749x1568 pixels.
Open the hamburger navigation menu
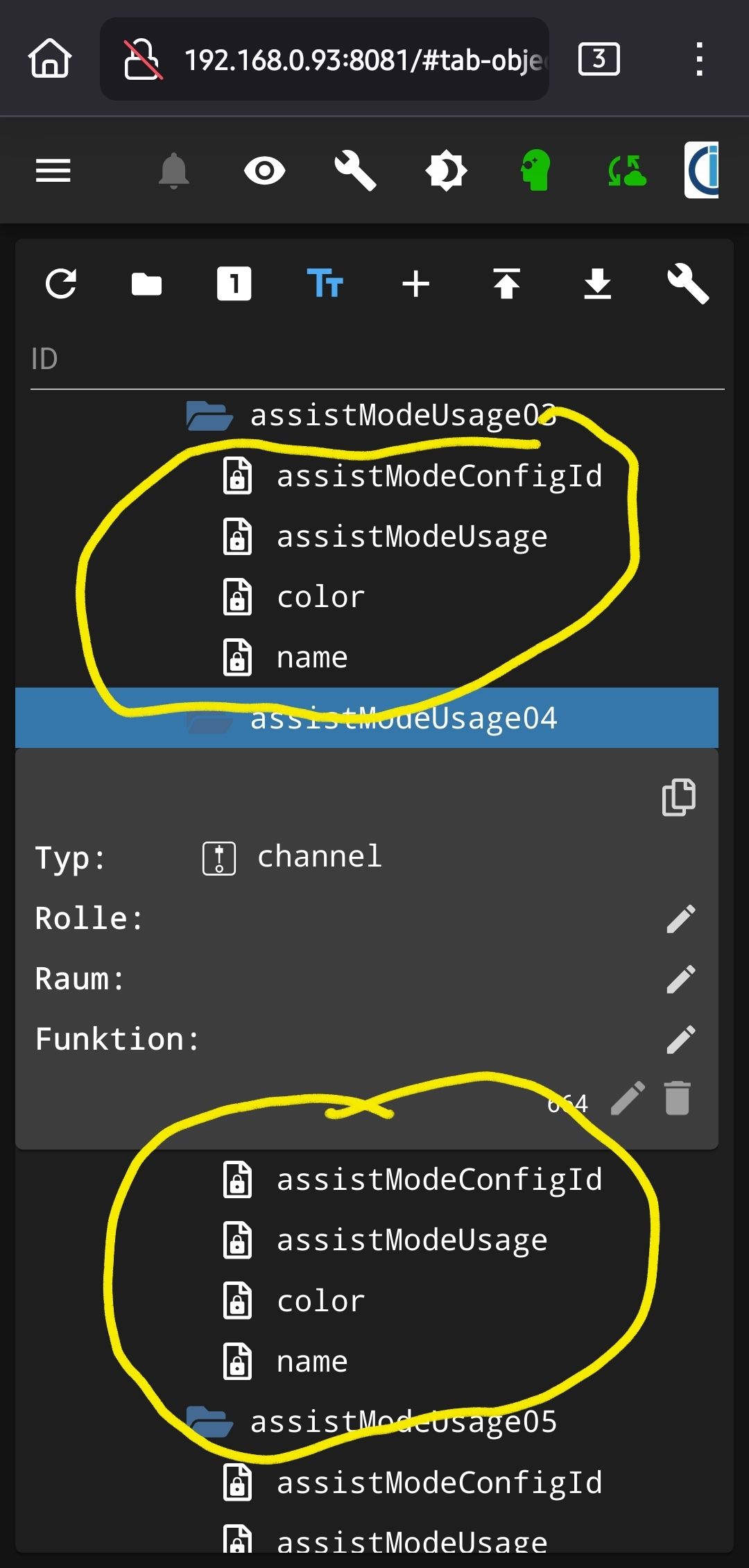click(53, 170)
